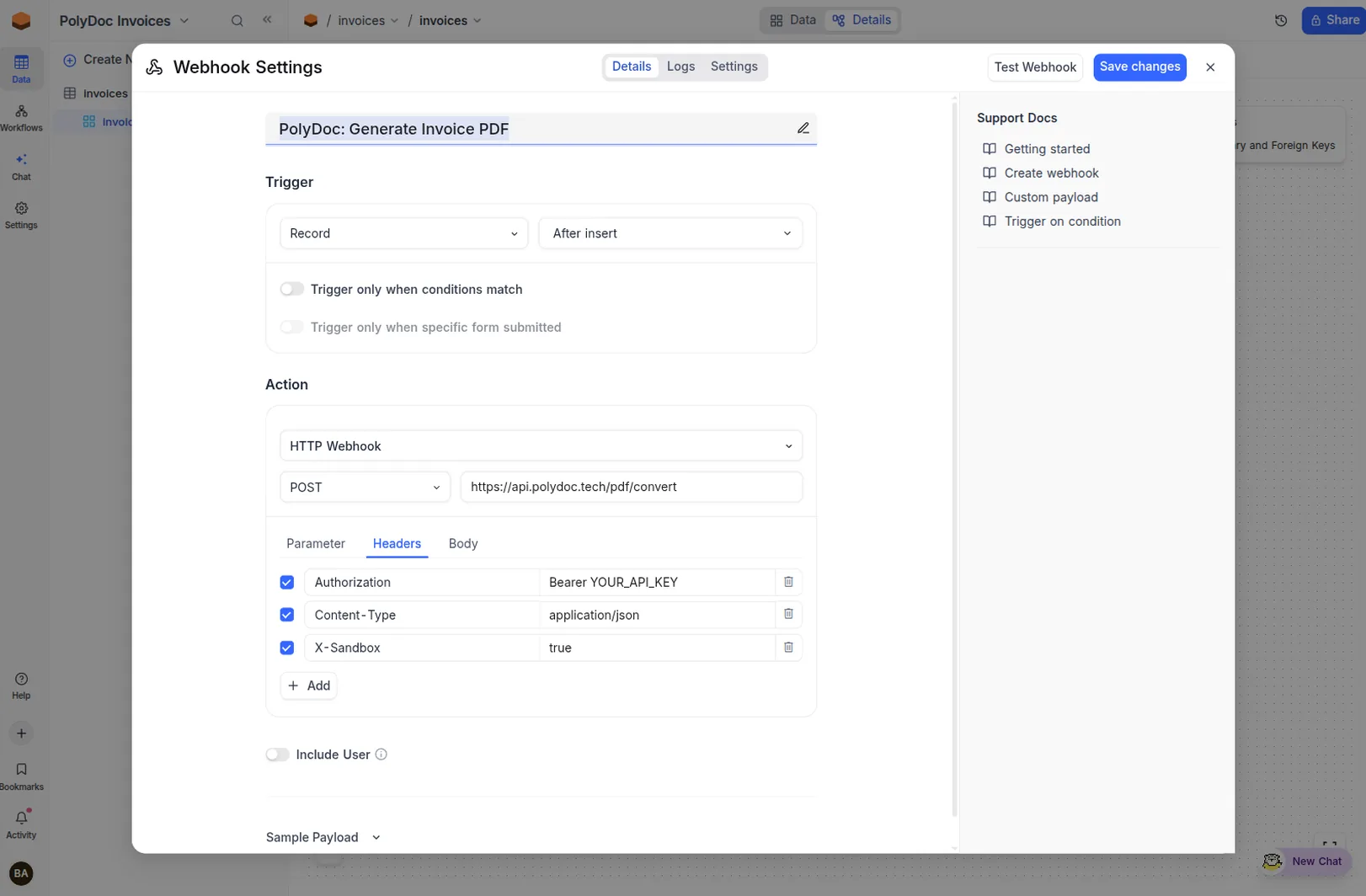Open the Record trigger dropdown
Image resolution: width=1366 pixels, height=896 pixels.
point(403,233)
